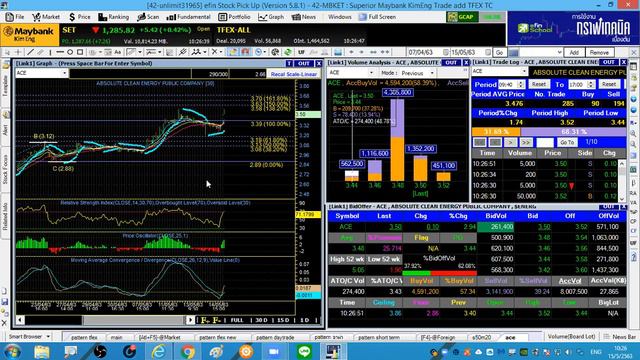Select the horizontal line drawing tool
The width and height of the screenshot is (640, 360).
60,52
